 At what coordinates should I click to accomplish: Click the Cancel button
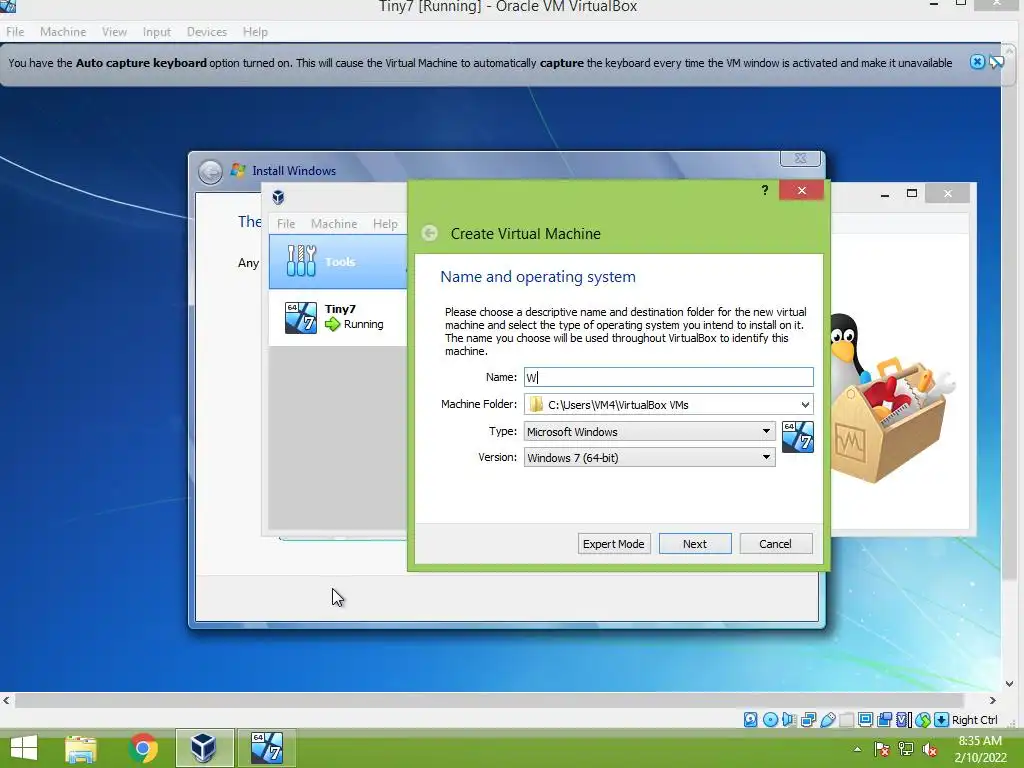coord(775,544)
